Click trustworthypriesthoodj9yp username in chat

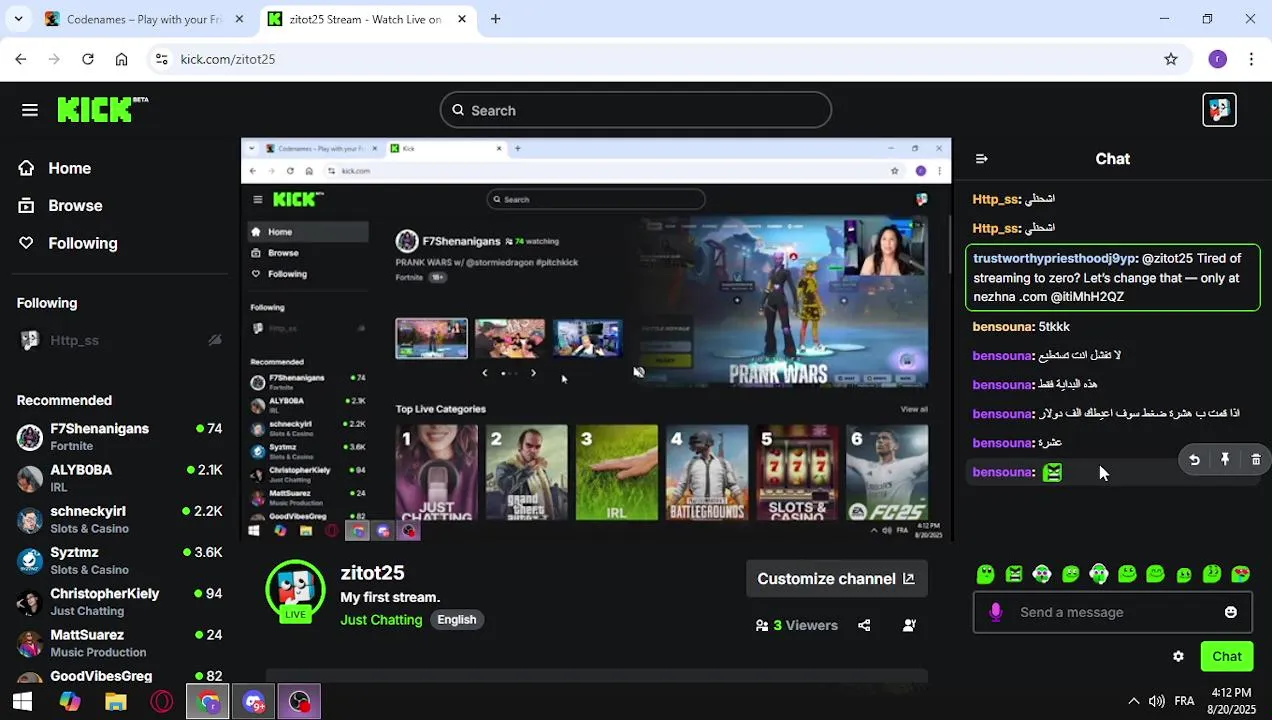[1054, 258]
